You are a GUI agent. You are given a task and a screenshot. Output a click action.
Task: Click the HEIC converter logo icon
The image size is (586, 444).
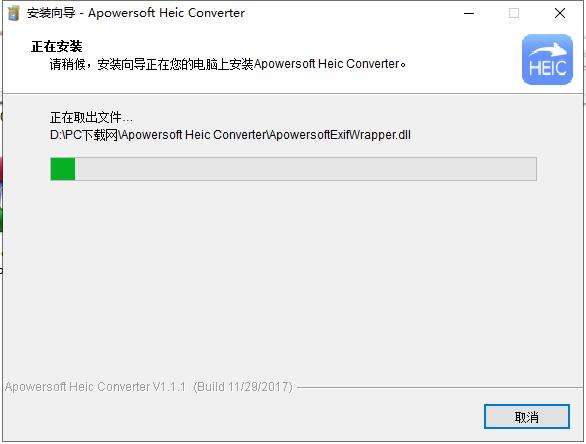coord(547,59)
